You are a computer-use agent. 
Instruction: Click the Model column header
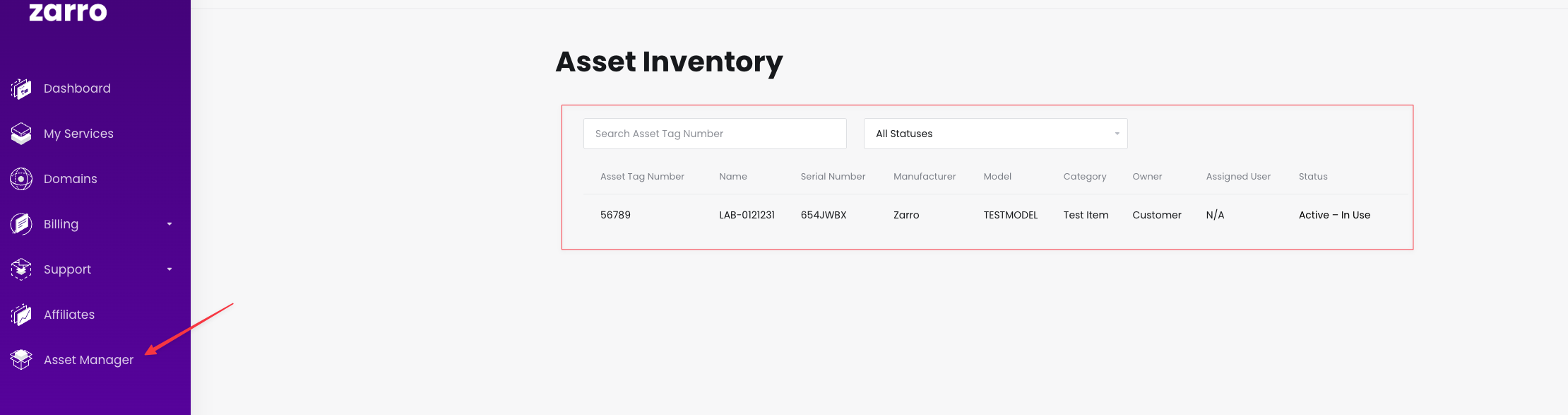(x=997, y=177)
